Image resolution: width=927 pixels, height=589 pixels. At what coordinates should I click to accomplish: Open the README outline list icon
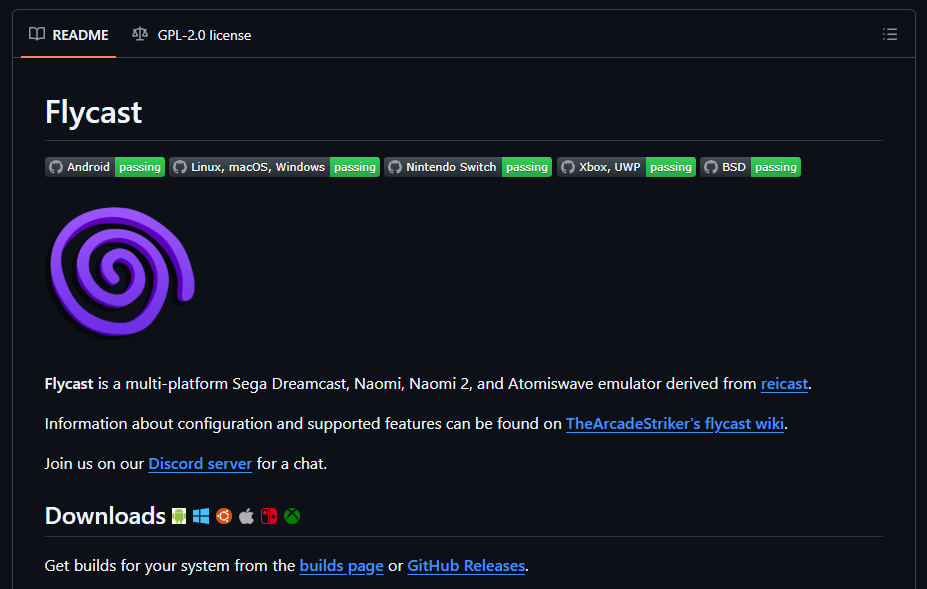890,34
